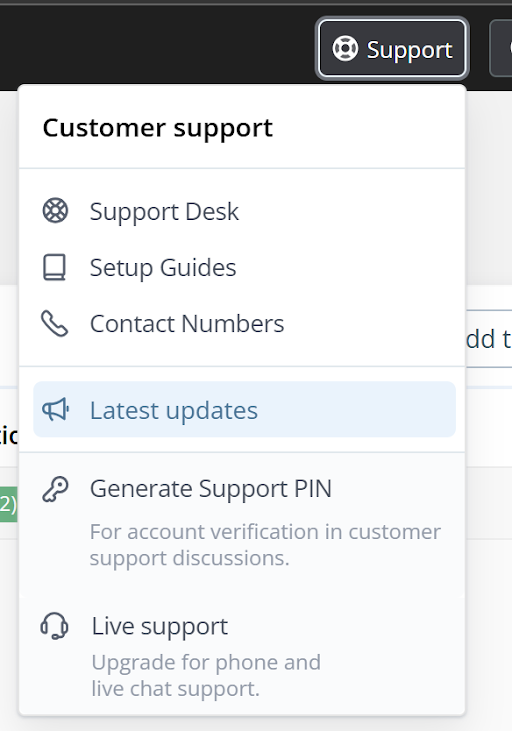Close the dropdown via the Support button label

click(409, 49)
